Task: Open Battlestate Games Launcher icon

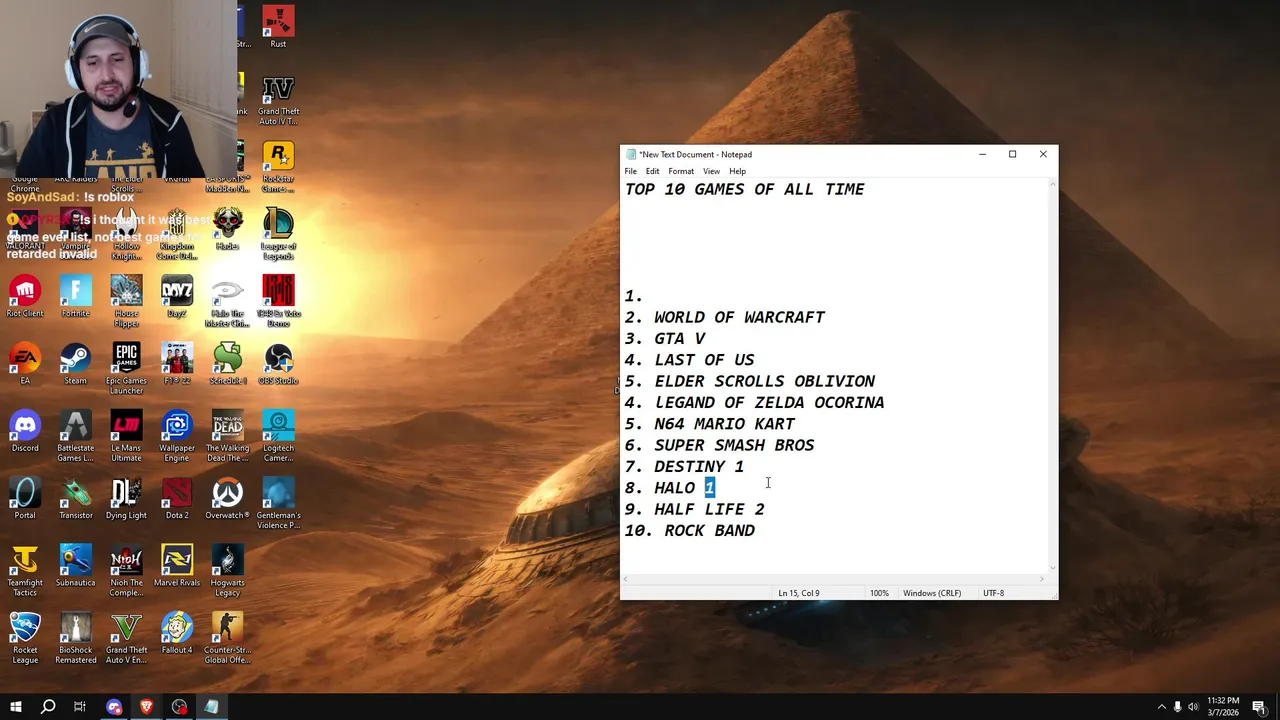Action: 75,437
